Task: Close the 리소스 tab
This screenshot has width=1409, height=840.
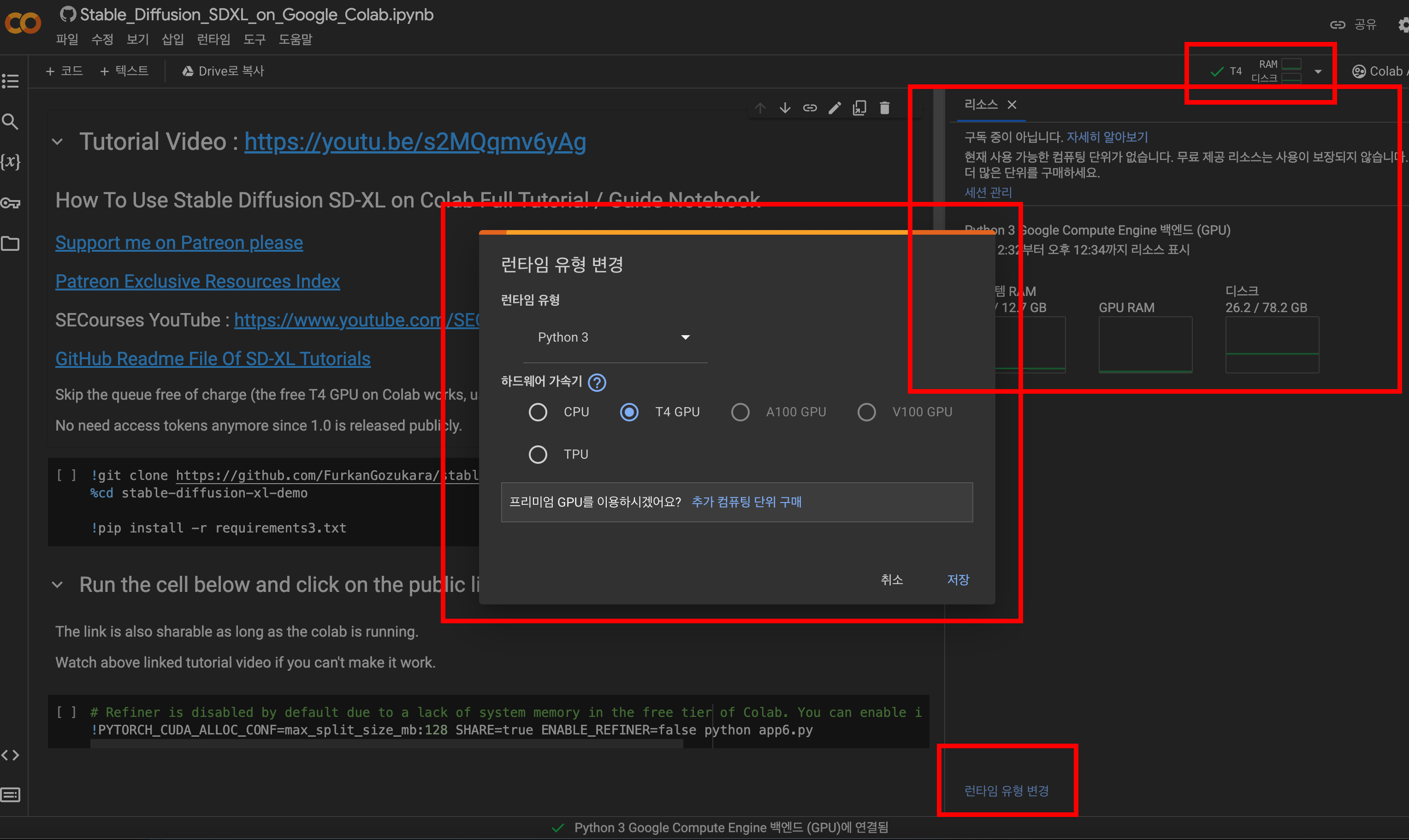Action: pyautogui.click(x=1012, y=105)
